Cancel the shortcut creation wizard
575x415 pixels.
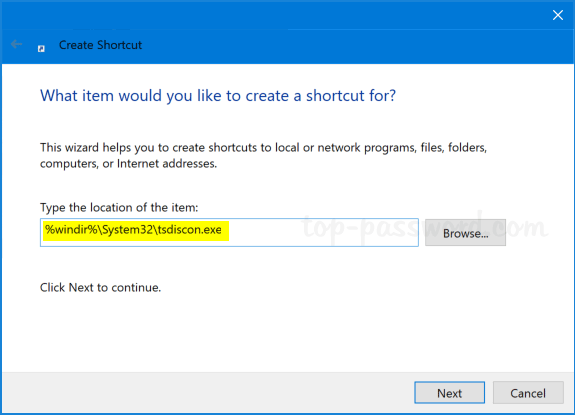click(x=528, y=393)
